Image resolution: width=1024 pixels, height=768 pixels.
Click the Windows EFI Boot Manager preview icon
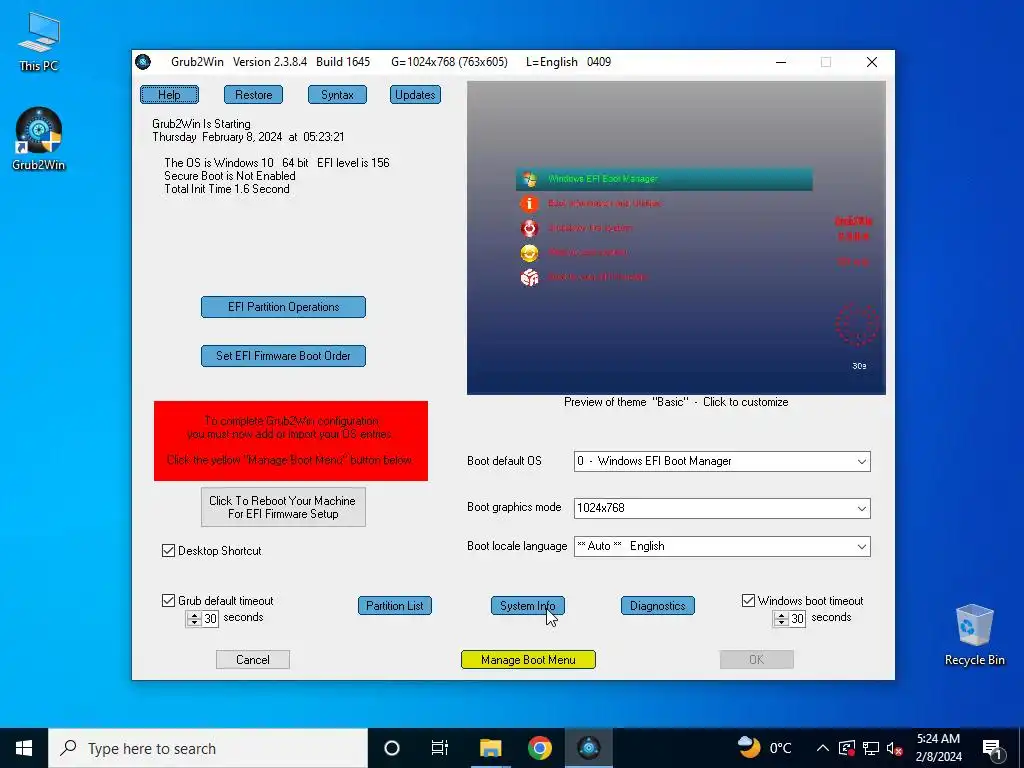coord(530,179)
